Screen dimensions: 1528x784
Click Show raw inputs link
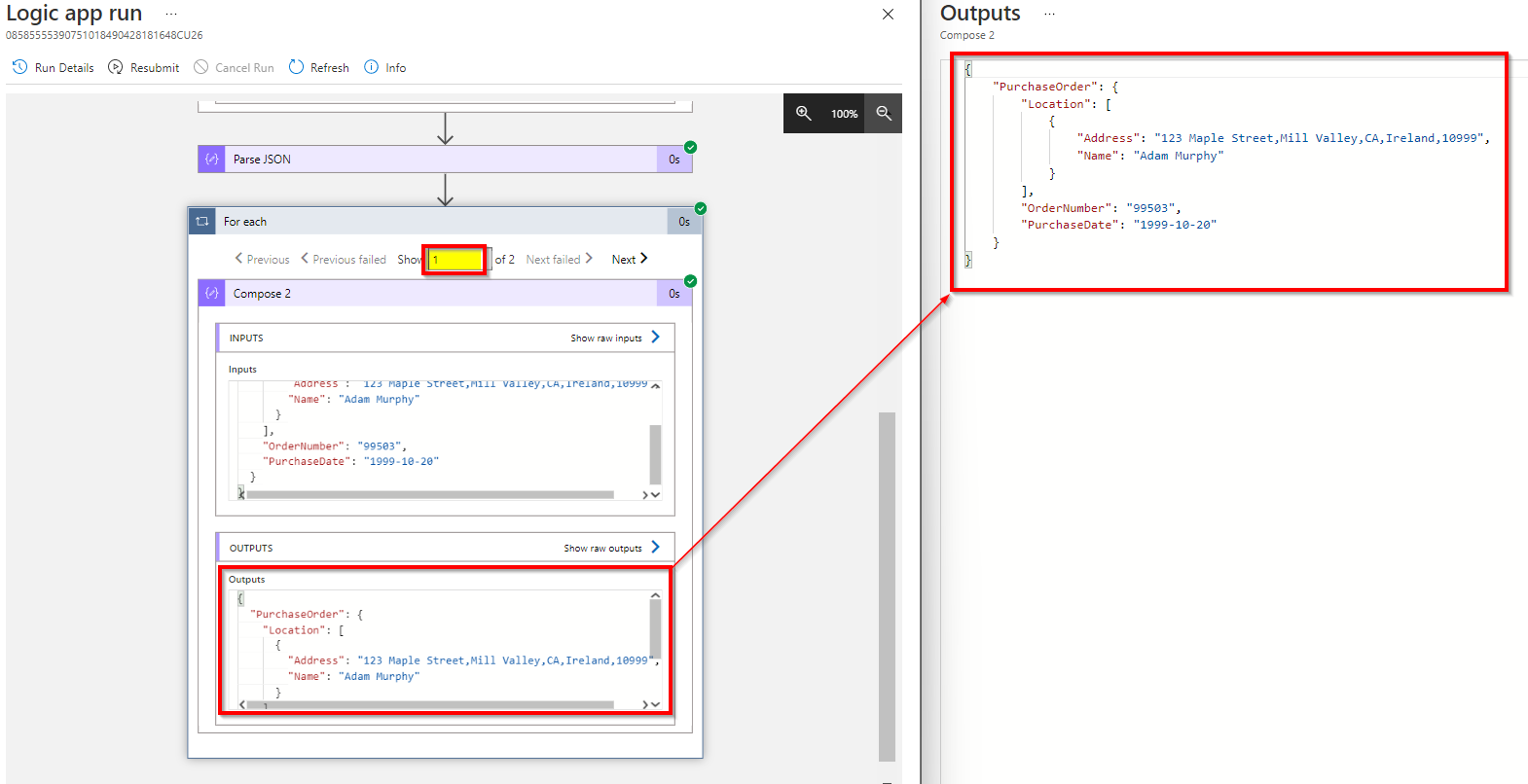[615, 339]
